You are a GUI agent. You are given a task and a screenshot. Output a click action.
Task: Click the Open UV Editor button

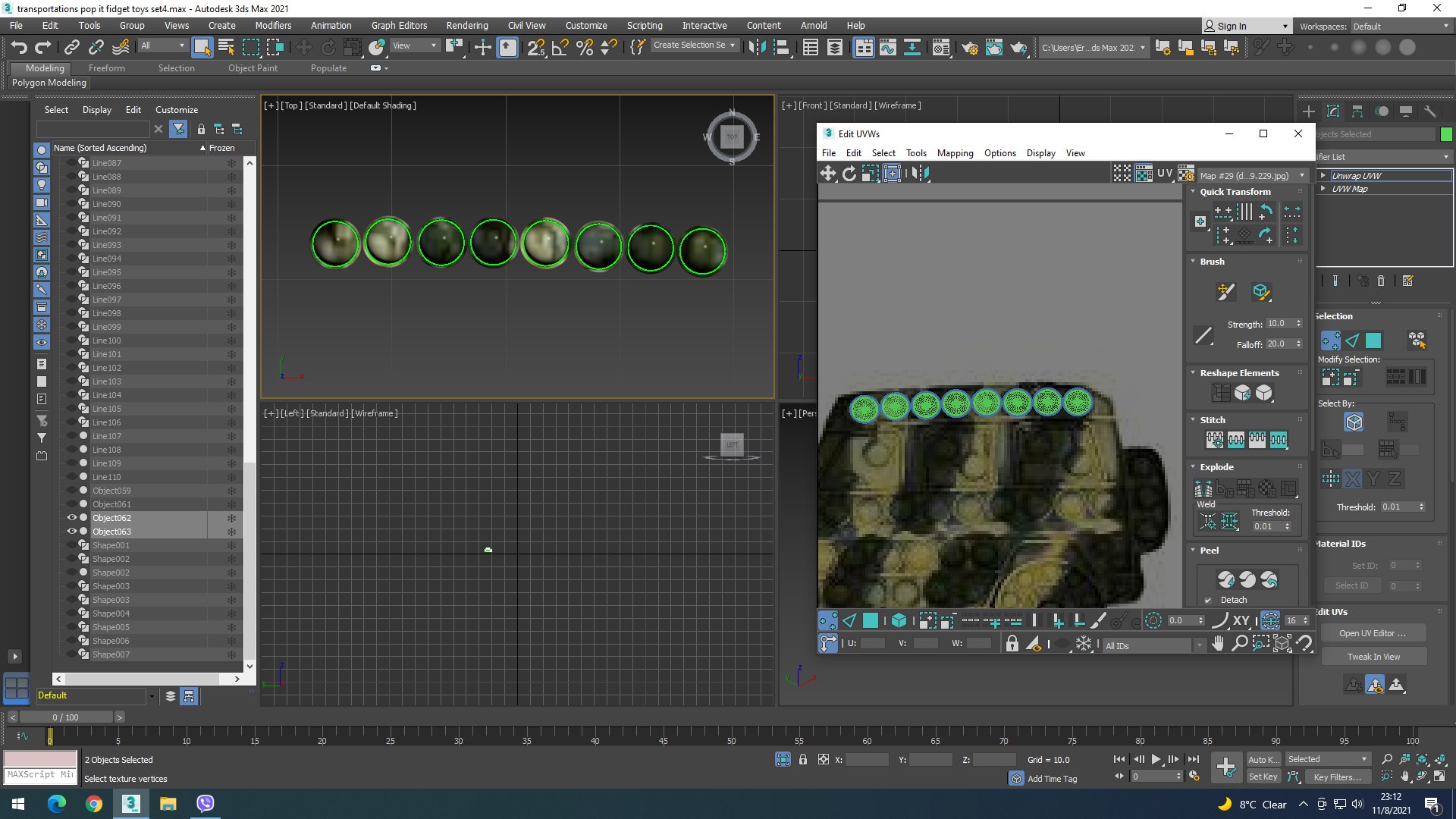[1372, 633]
